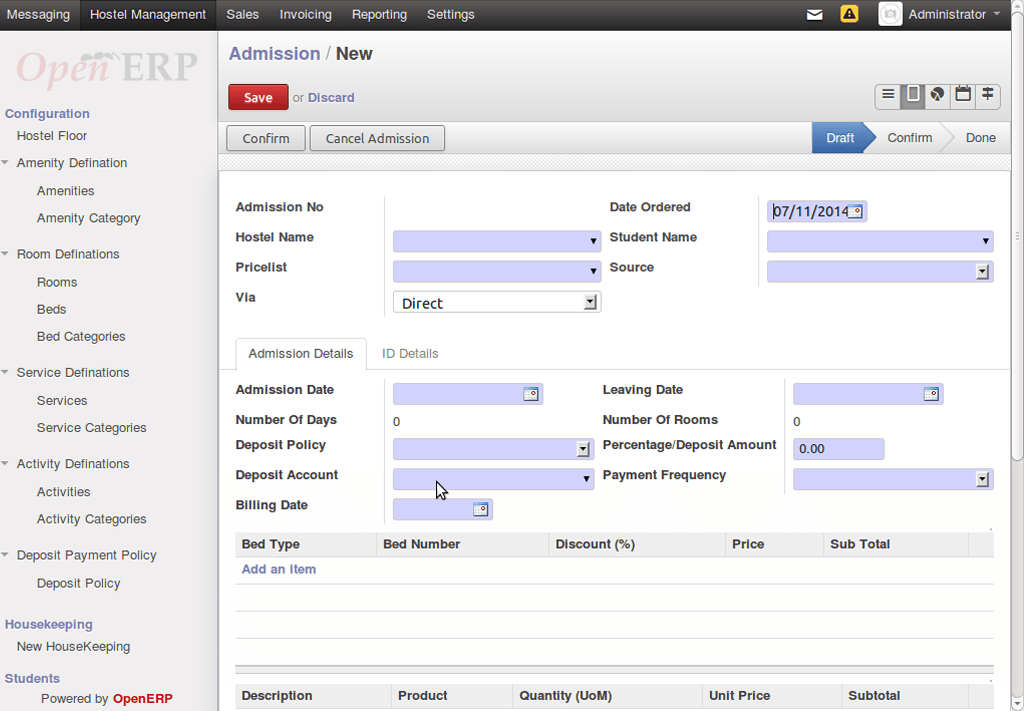
Task: Switch to calendar view icon
Action: [x=963, y=95]
